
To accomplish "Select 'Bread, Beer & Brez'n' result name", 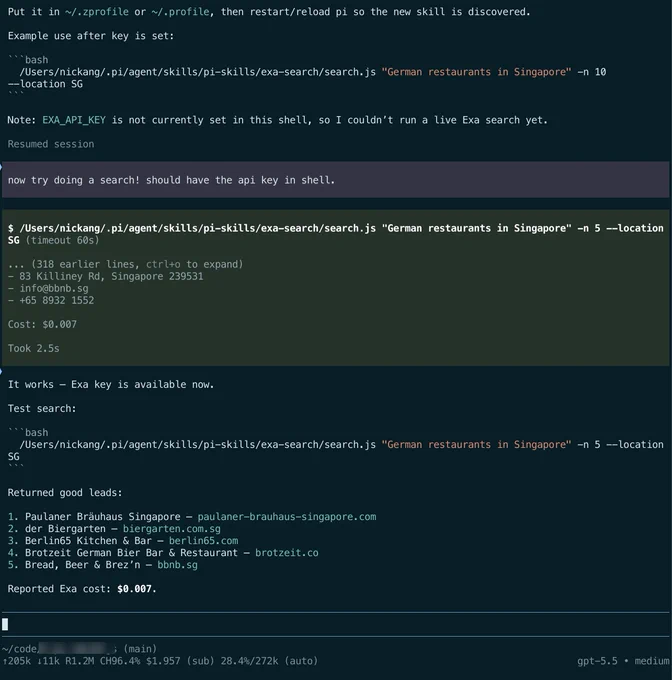I will (82, 565).
